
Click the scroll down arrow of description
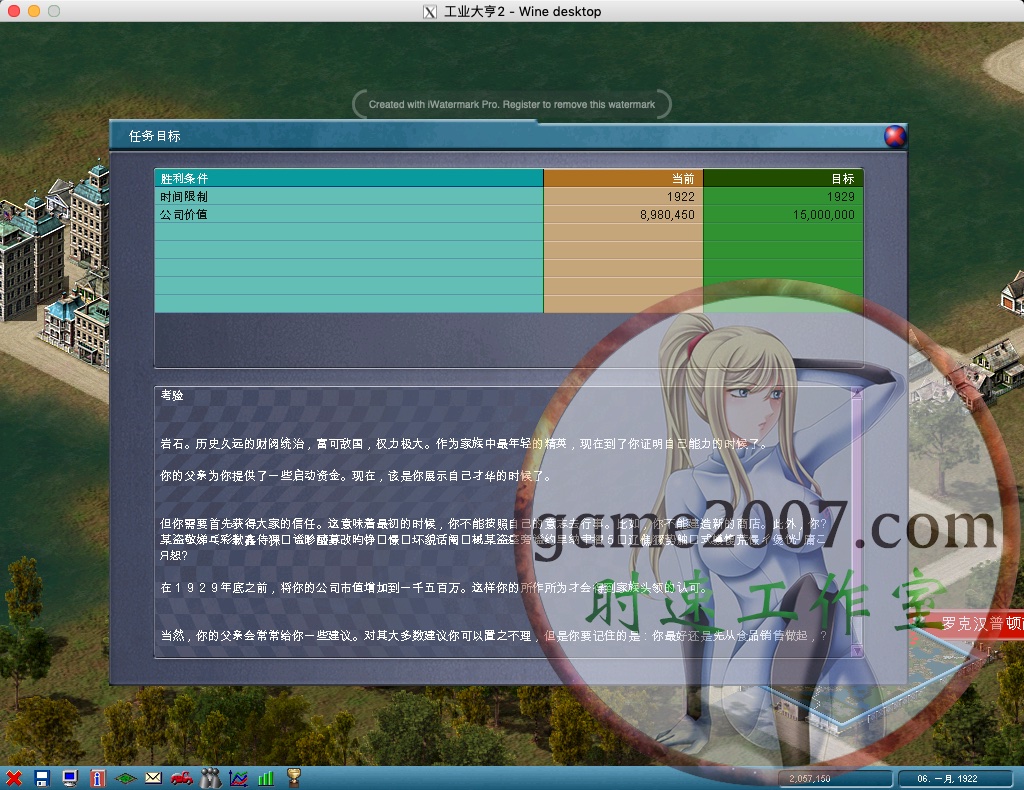(857, 651)
